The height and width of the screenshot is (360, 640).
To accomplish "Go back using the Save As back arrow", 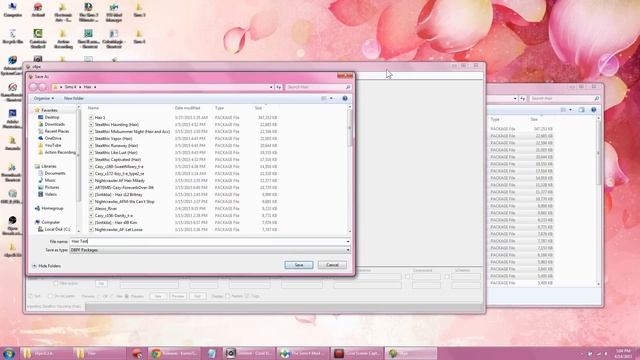I will point(33,87).
